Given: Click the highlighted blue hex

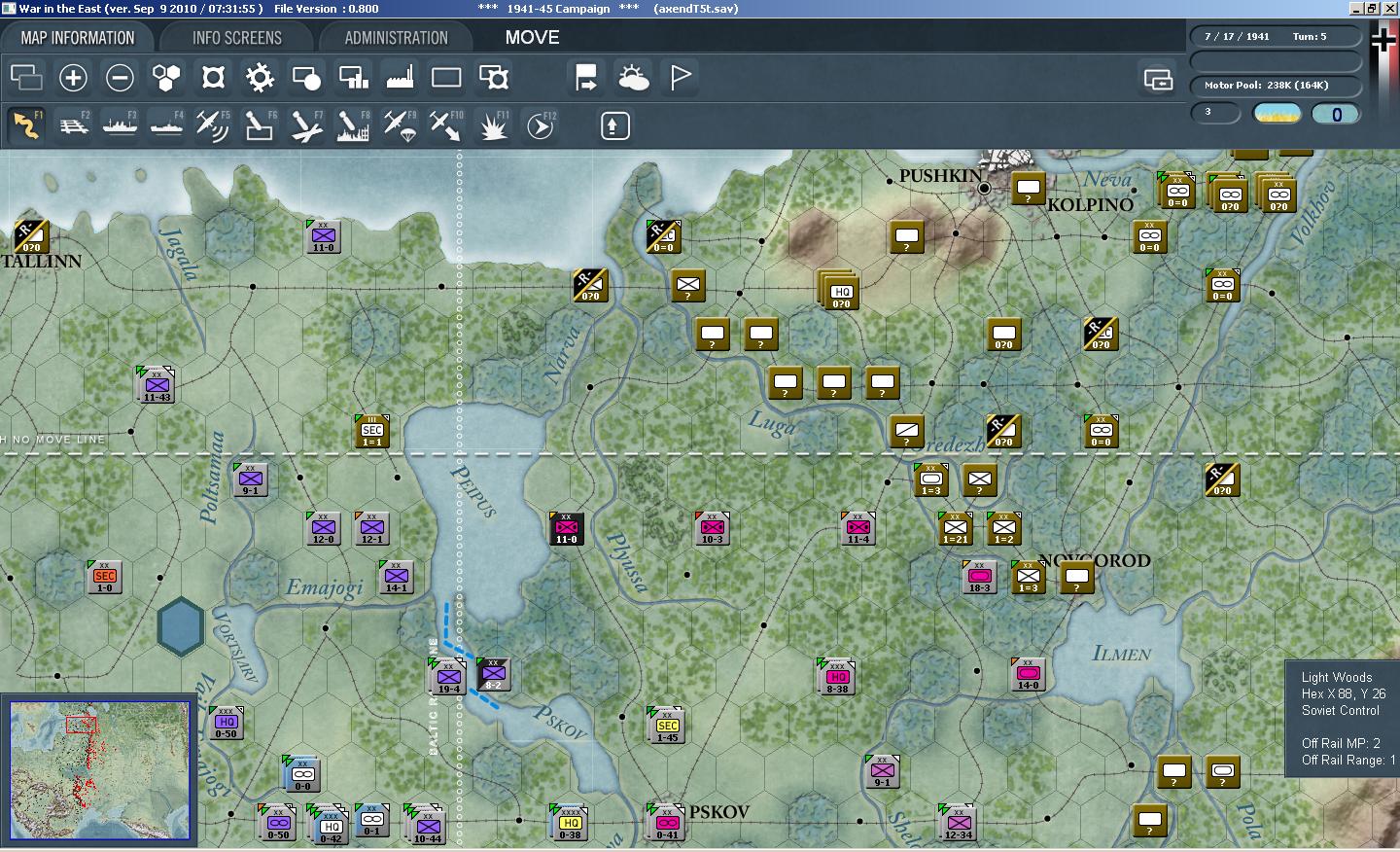Looking at the screenshot, I should tap(181, 626).
